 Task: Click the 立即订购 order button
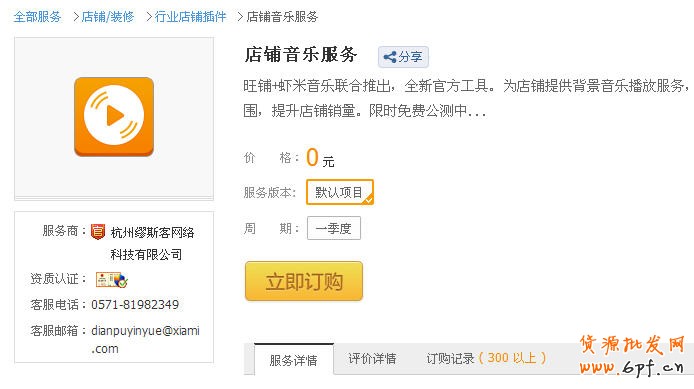click(304, 281)
